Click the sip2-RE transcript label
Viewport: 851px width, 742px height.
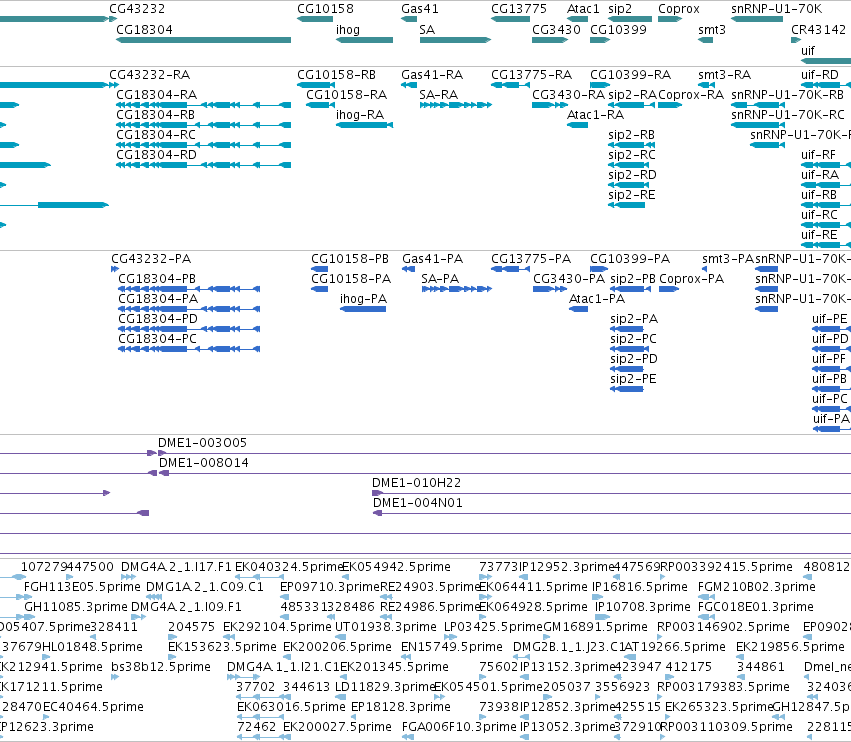(x=632, y=195)
